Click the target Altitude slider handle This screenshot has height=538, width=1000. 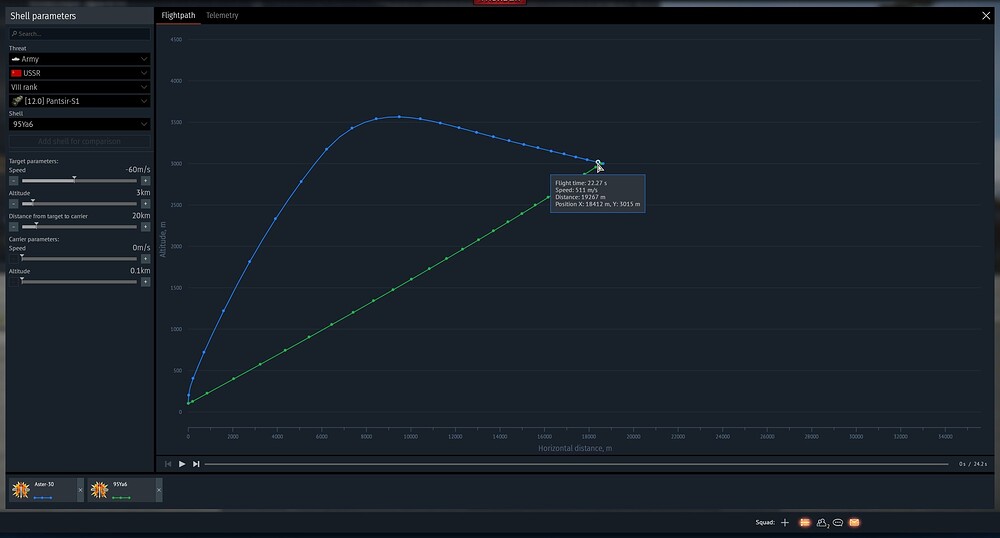[x=33, y=202]
